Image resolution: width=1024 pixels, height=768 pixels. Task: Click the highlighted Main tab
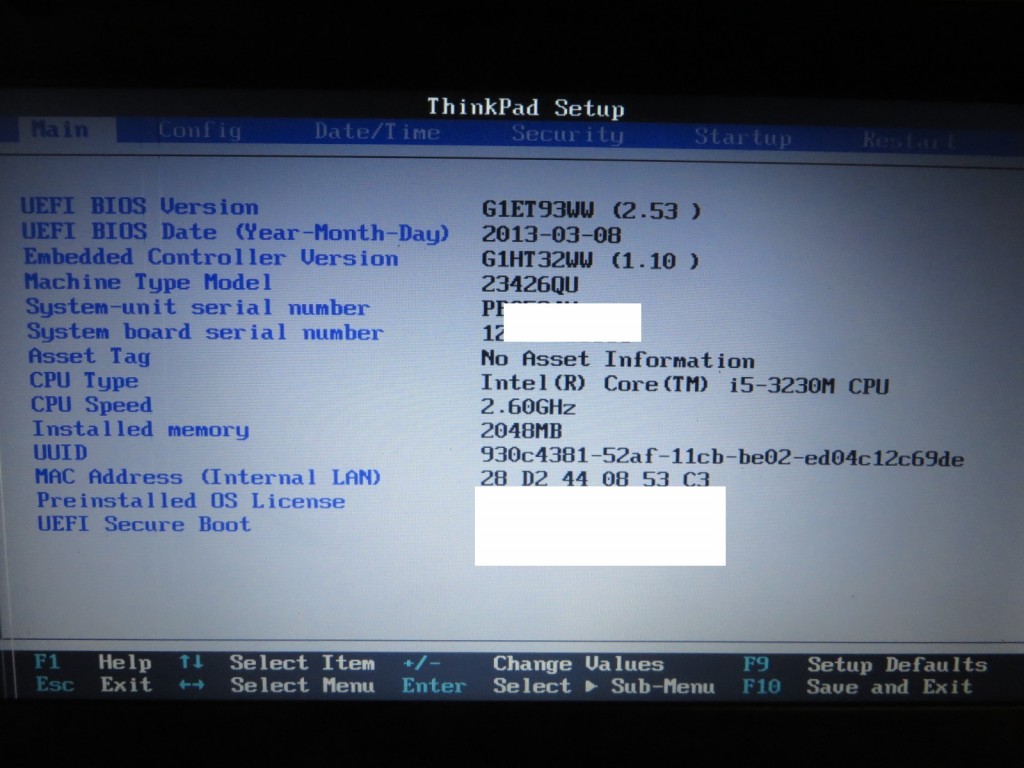coord(60,129)
